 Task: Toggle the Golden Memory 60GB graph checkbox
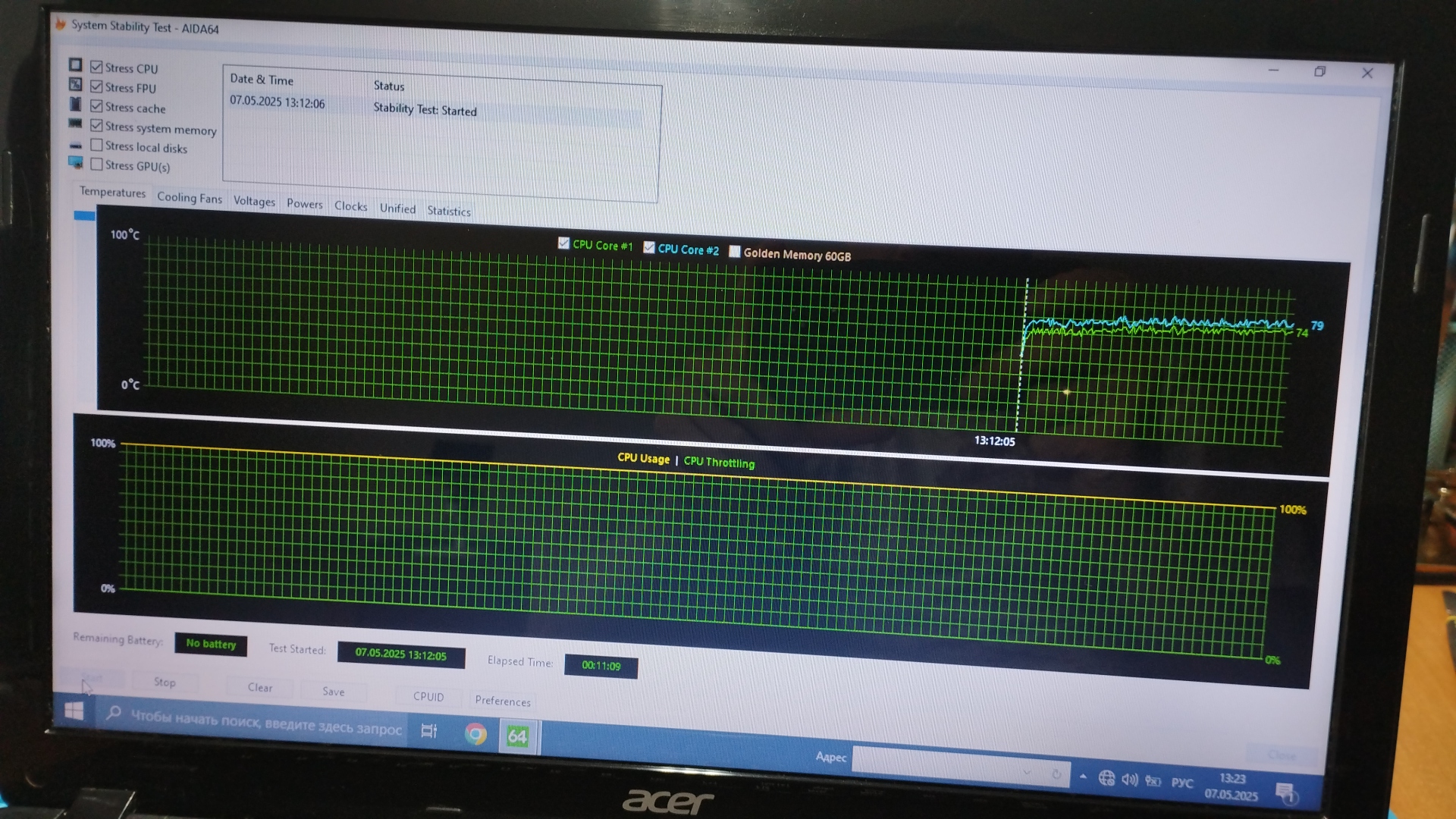point(734,252)
